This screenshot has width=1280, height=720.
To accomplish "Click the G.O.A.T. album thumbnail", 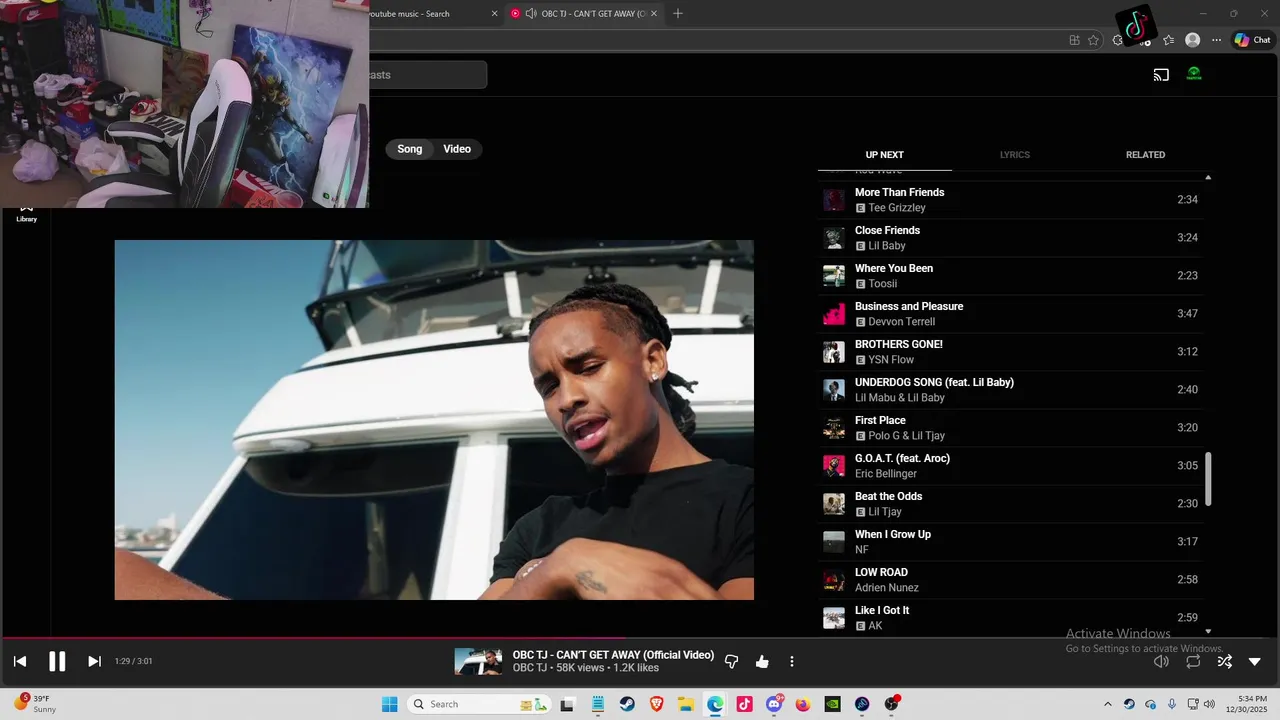I will pos(834,466).
